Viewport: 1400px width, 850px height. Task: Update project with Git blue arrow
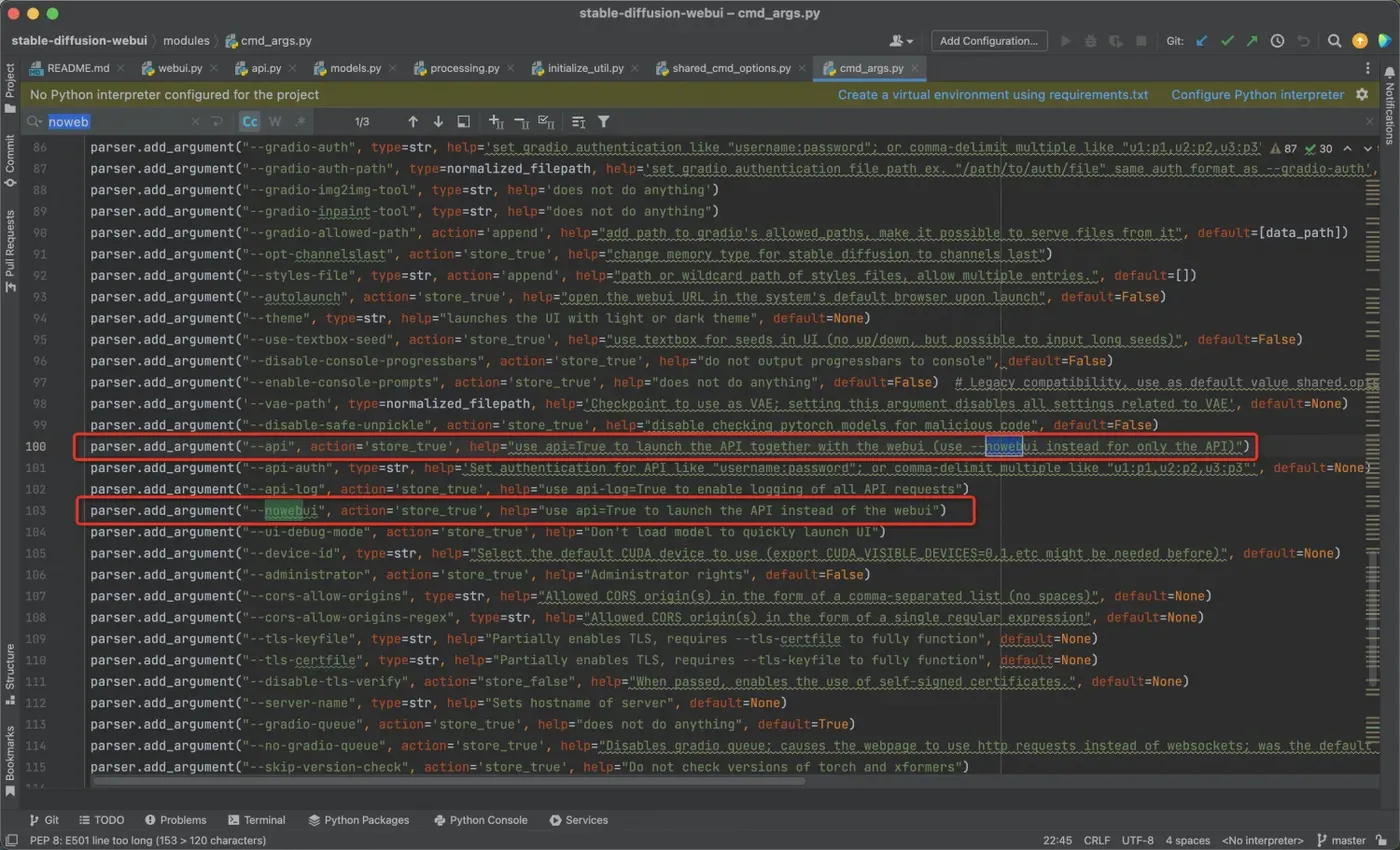tap(1202, 41)
